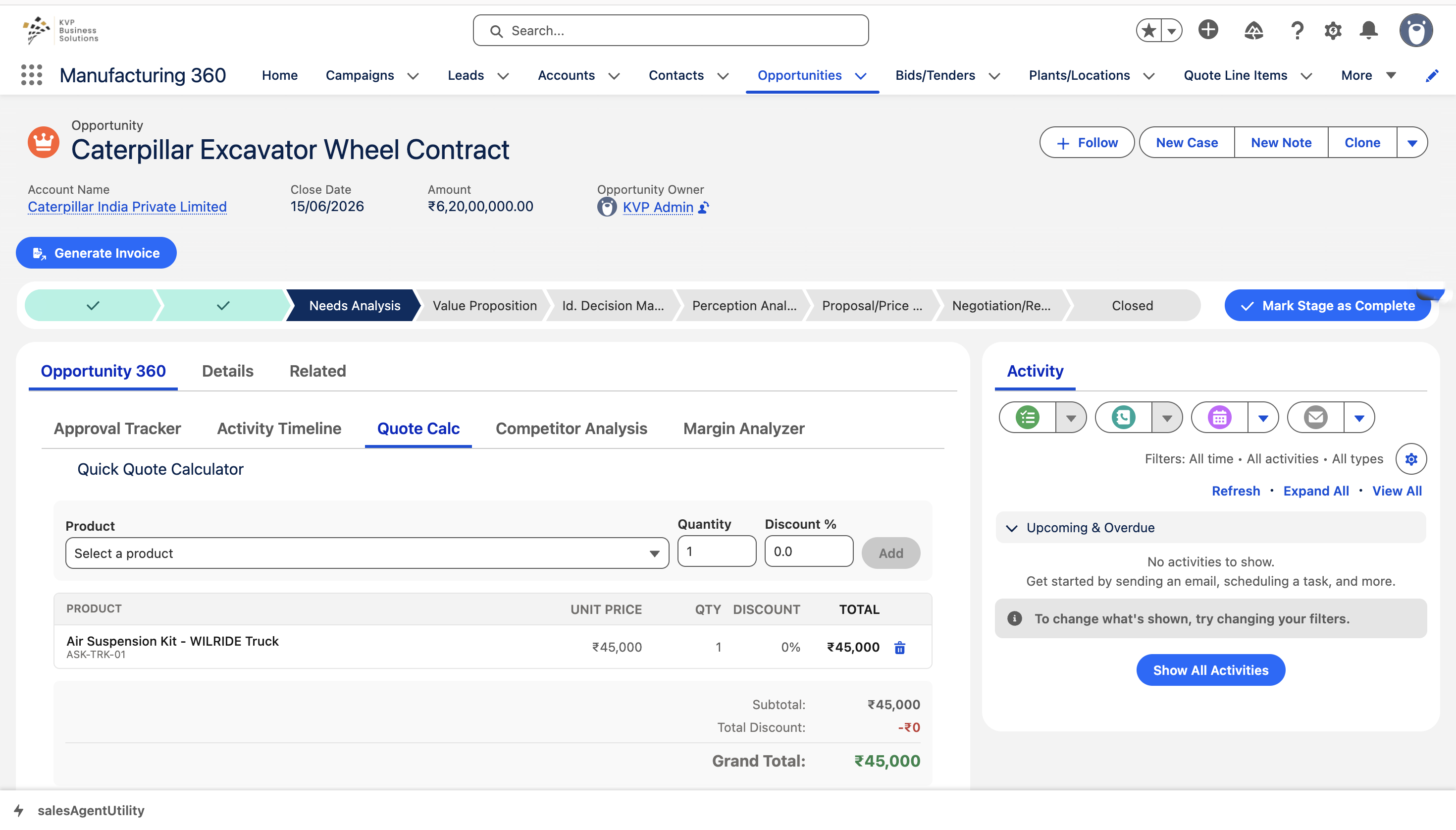1456x830 pixels.
Task: Click the New Event calendar icon
Action: [1219, 418]
